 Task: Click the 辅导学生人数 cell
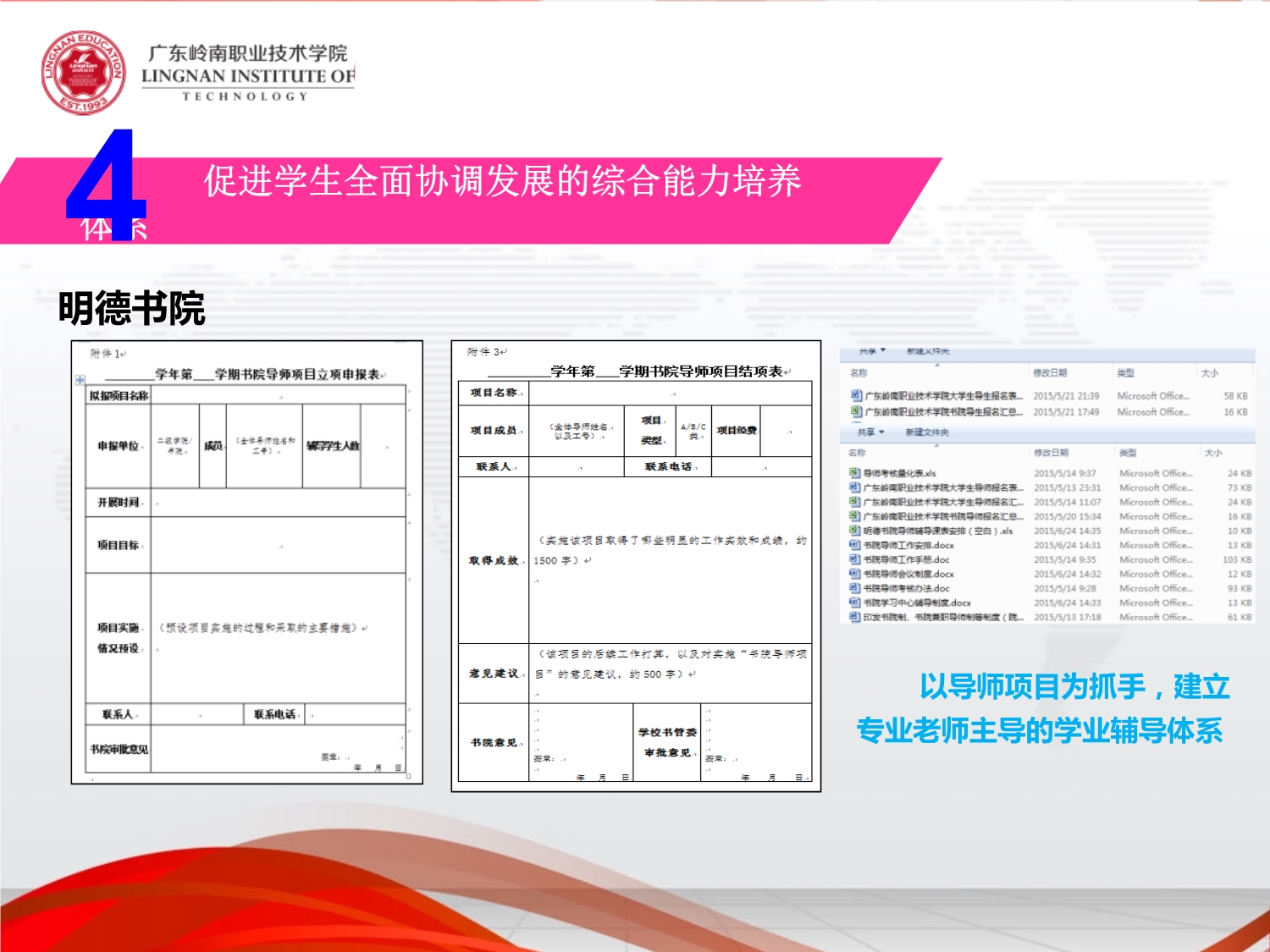[332, 446]
